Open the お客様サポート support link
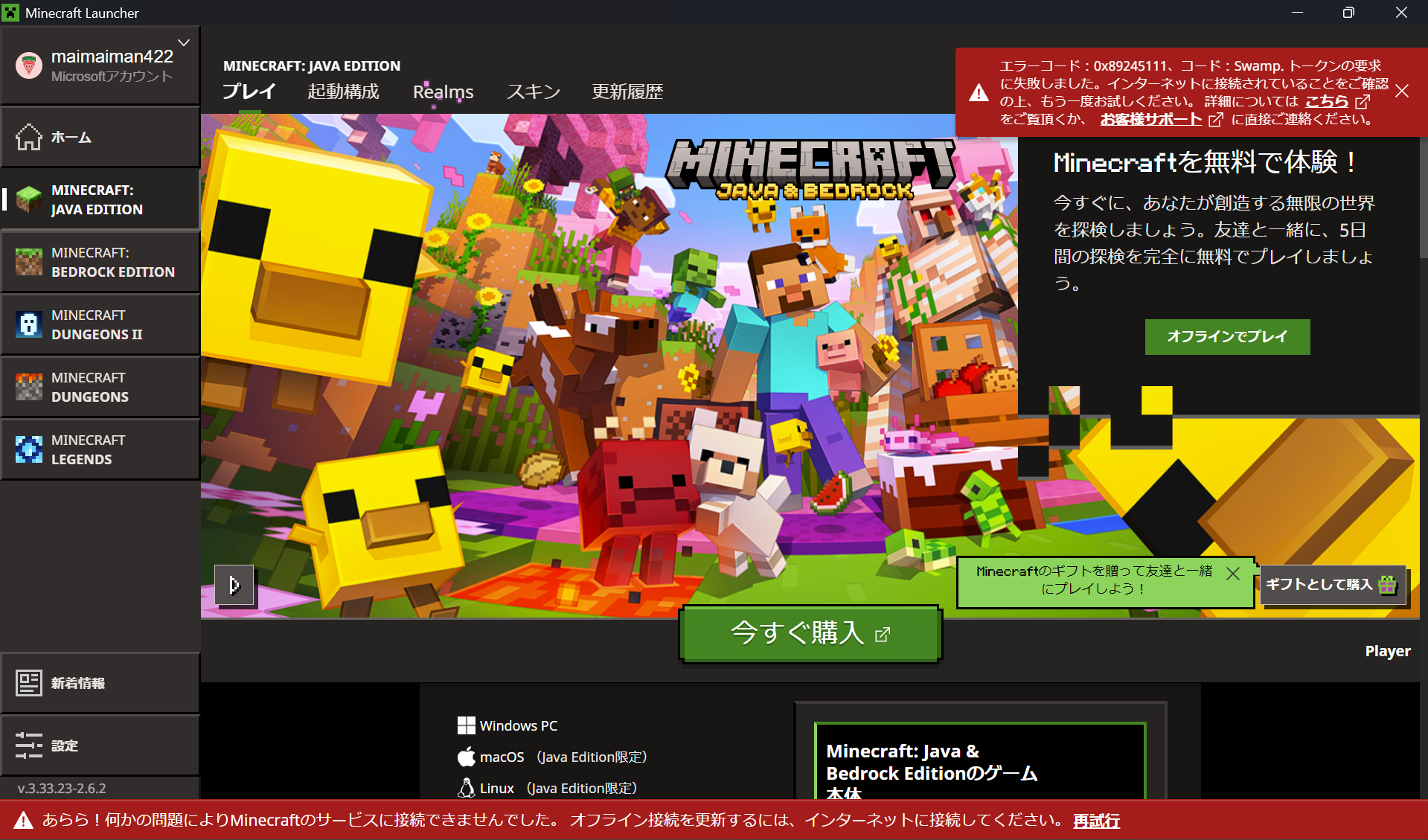 (x=1151, y=119)
